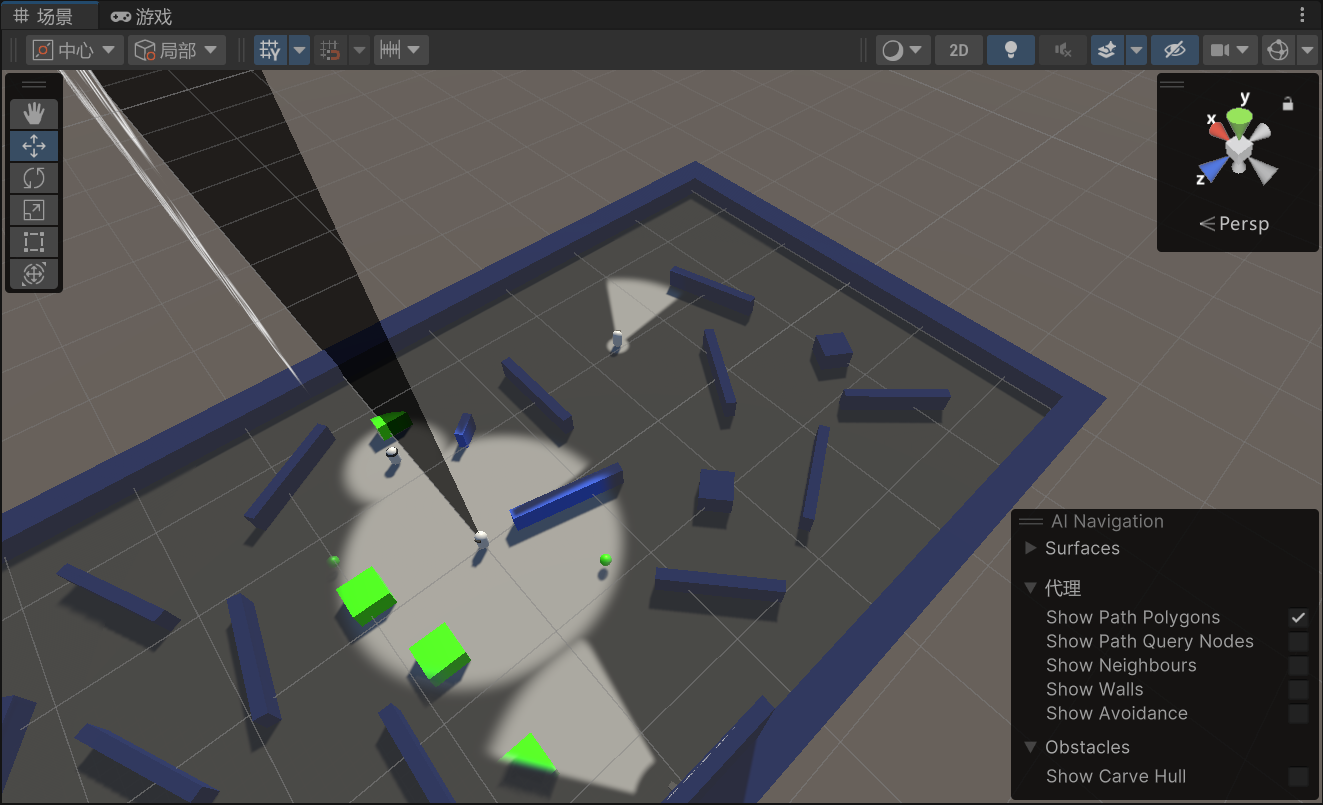Uncheck Show Path Polygons
This screenshot has height=805, width=1323.
(x=1298, y=617)
